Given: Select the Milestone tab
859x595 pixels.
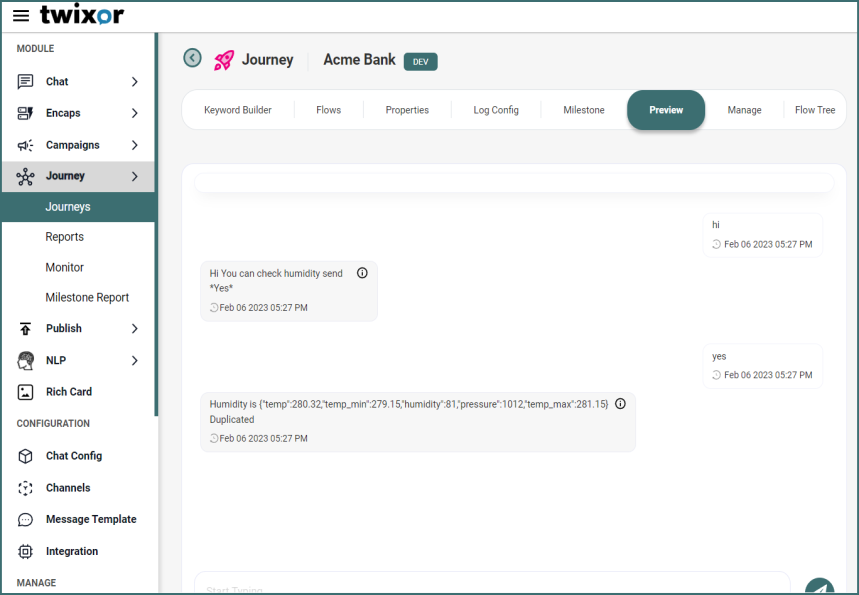Looking at the screenshot, I should click(584, 110).
